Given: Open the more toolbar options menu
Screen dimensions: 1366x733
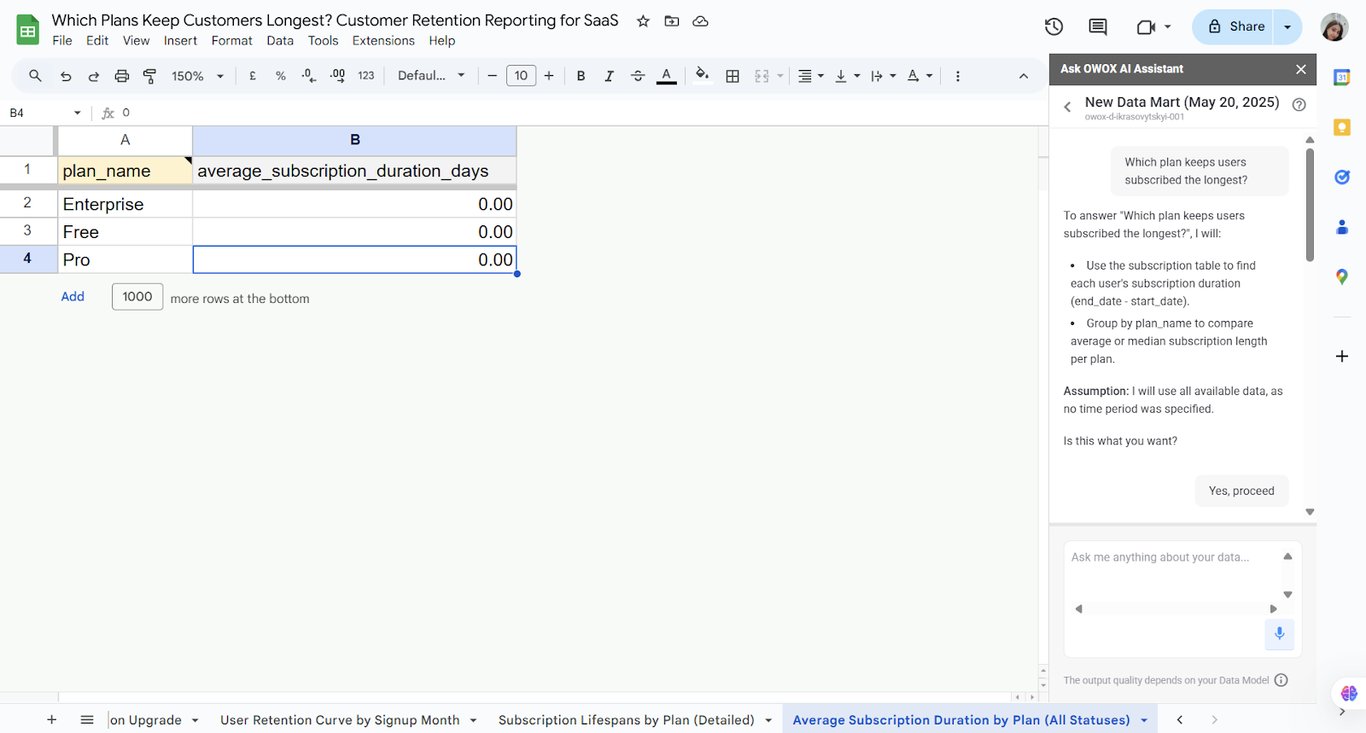Looking at the screenshot, I should [958, 76].
